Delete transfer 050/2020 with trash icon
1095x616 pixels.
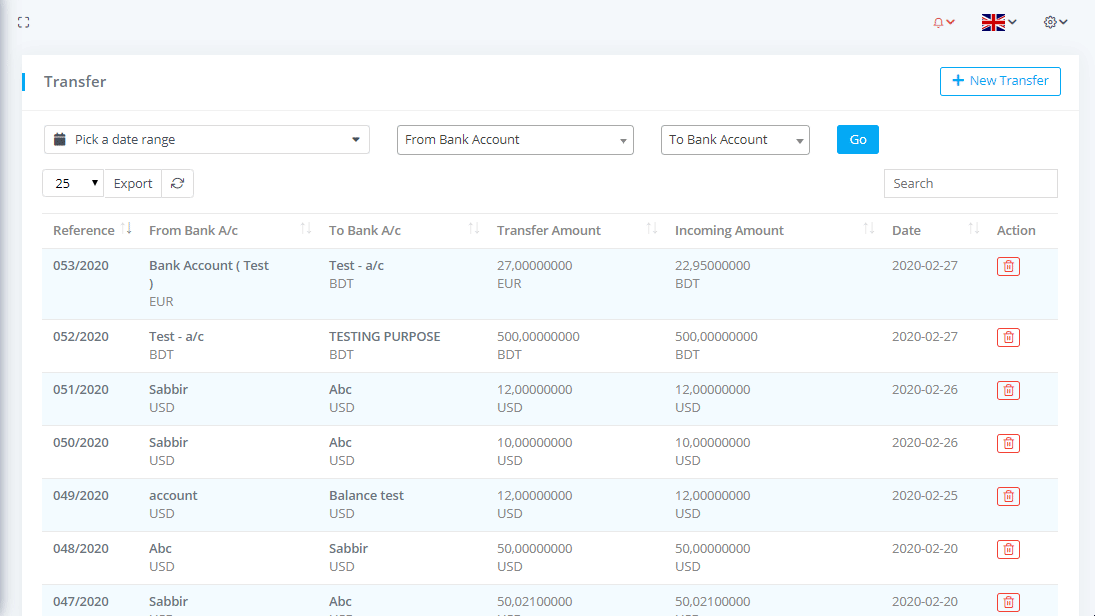1008,443
